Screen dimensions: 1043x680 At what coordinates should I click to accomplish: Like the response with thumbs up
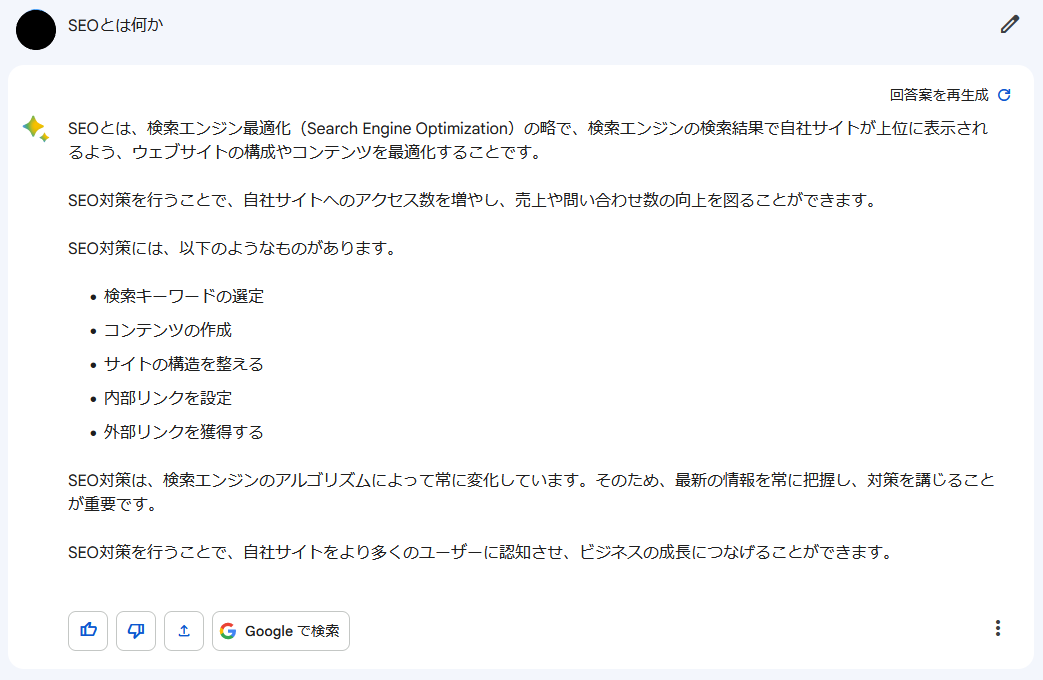click(88, 631)
